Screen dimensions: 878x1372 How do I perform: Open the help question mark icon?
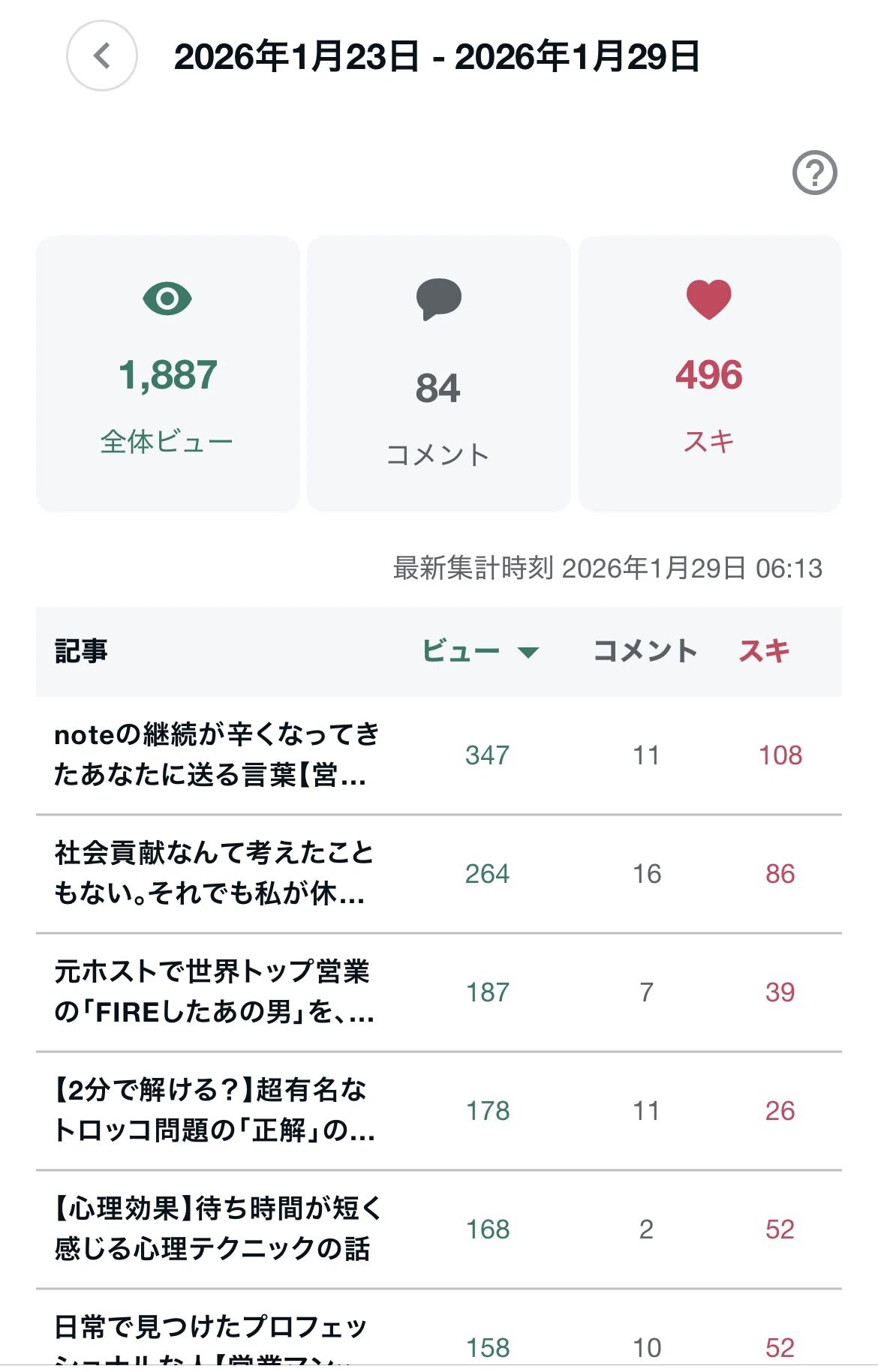[814, 173]
